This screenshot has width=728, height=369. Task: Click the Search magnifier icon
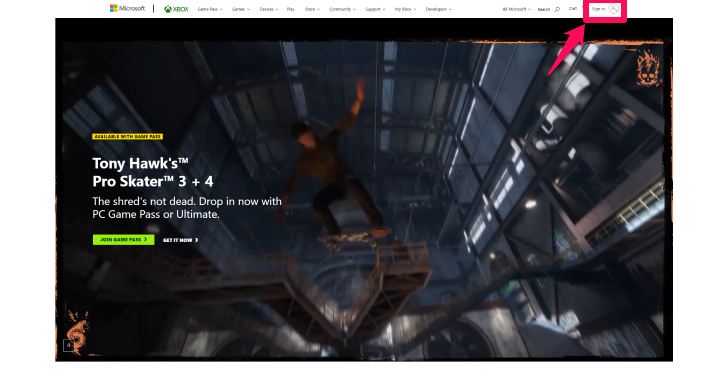(x=557, y=9)
